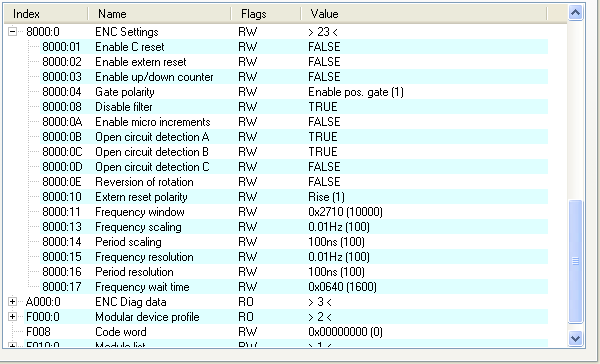
Task: Click the 100ns (100) Period resolution value
Action: [336, 272]
